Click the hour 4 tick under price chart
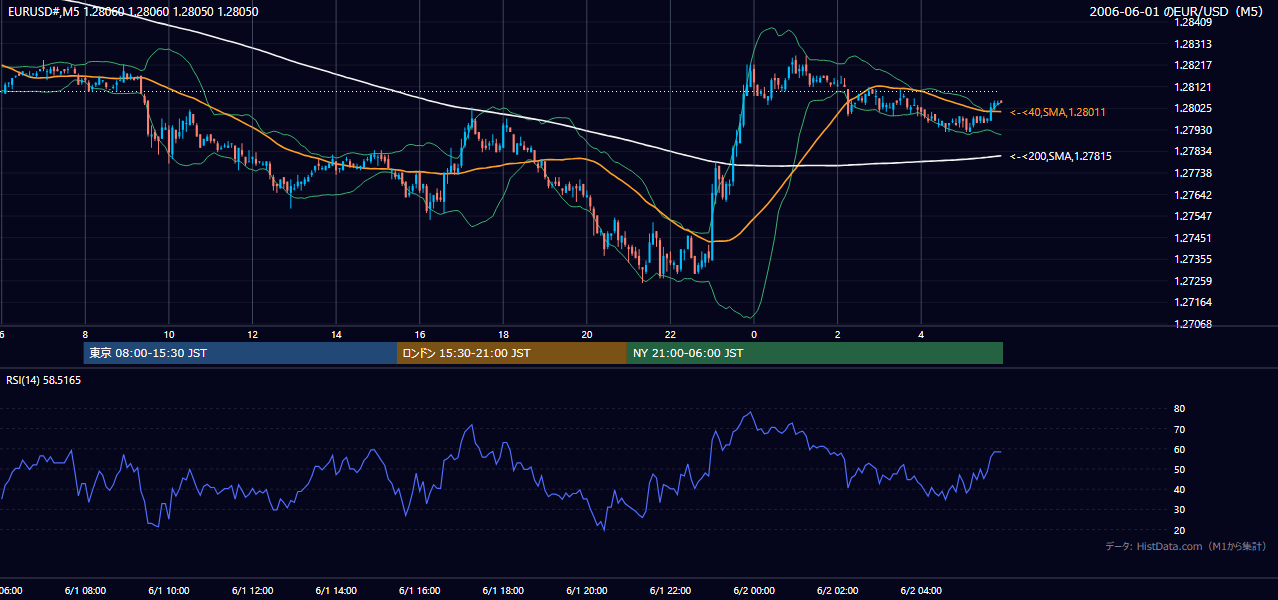This screenshot has width=1278, height=600. pyautogui.click(x=921, y=334)
